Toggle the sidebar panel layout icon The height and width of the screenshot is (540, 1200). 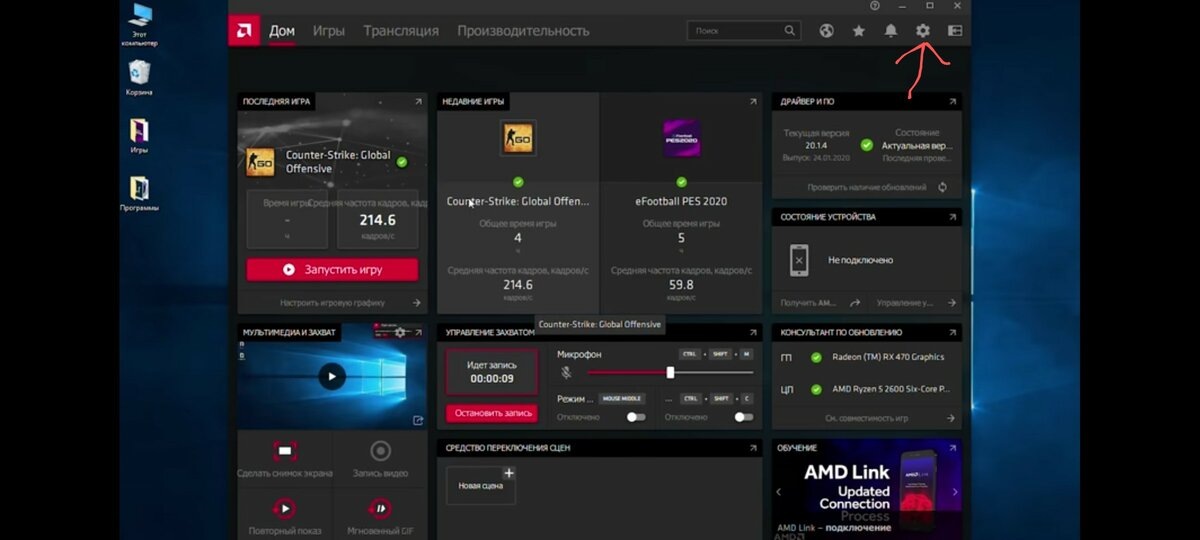click(x=955, y=31)
